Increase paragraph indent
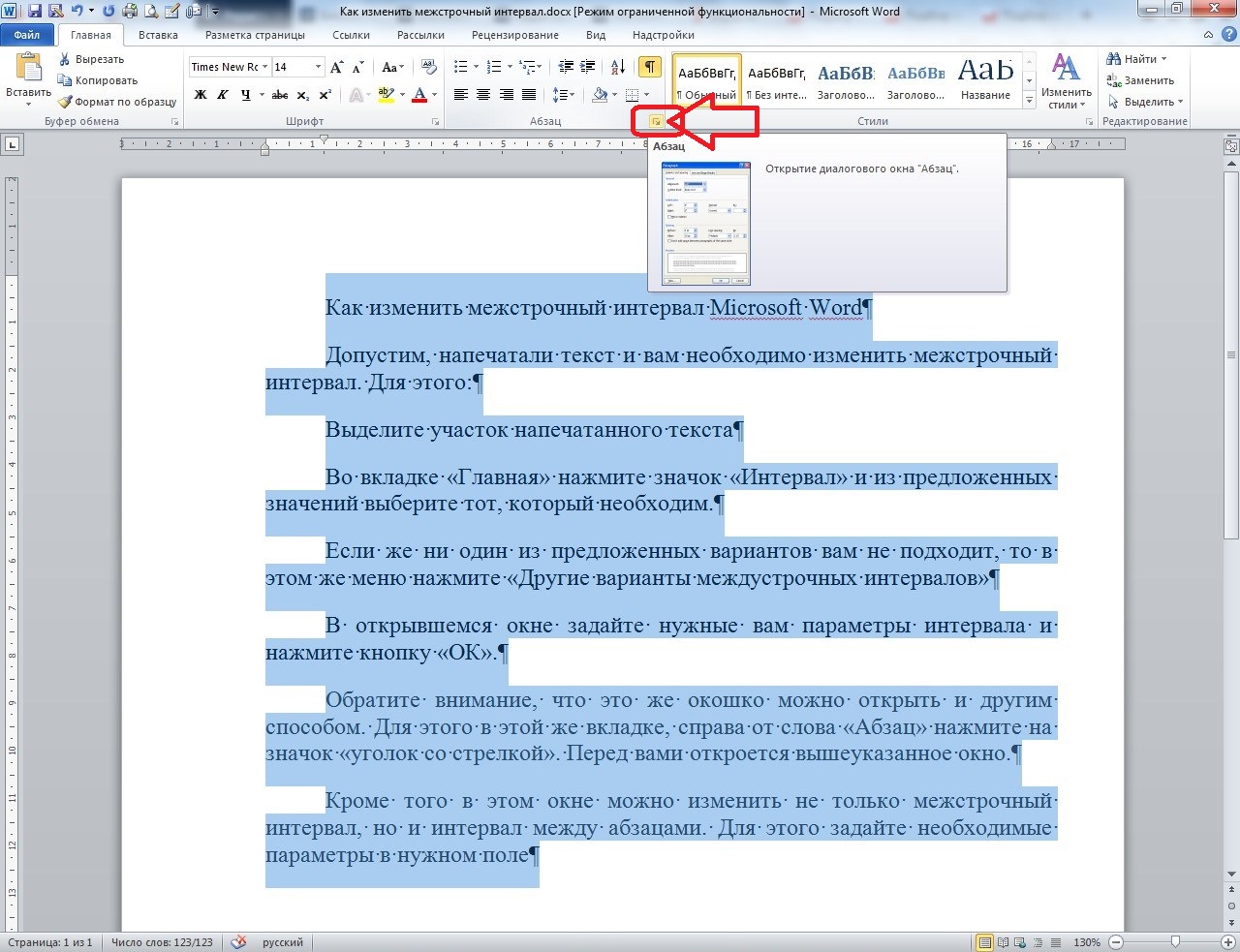This screenshot has height=952, width=1240. pyautogui.click(x=587, y=67)
